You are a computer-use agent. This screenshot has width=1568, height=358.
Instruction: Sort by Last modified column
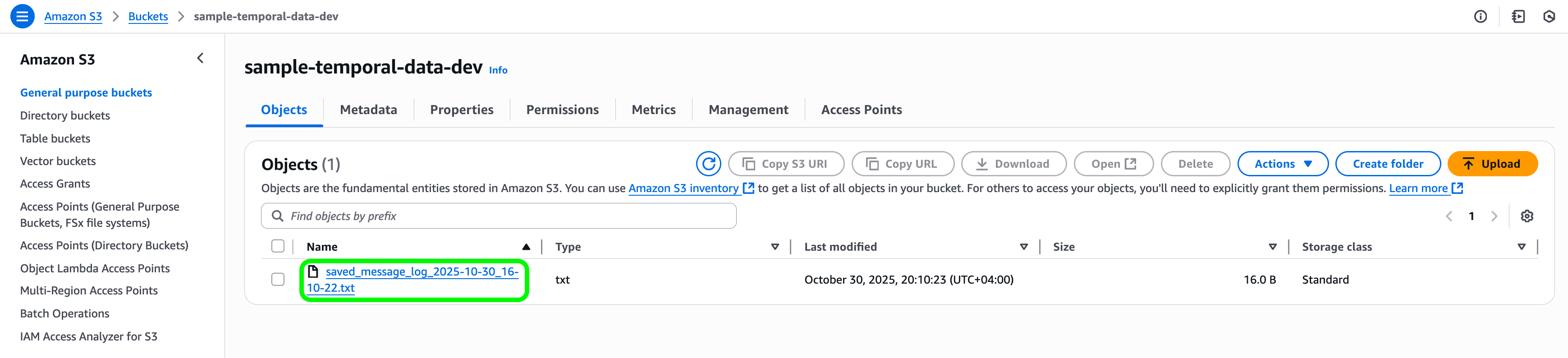[1023, 247]
